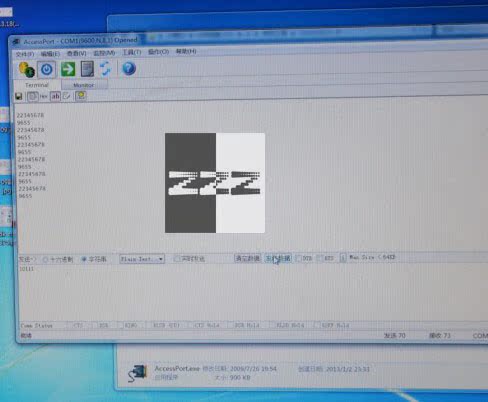Click the save floppy disk icon
Image resolution: width=488 pixels, height=402 pixels.
[x=19, y=97]
